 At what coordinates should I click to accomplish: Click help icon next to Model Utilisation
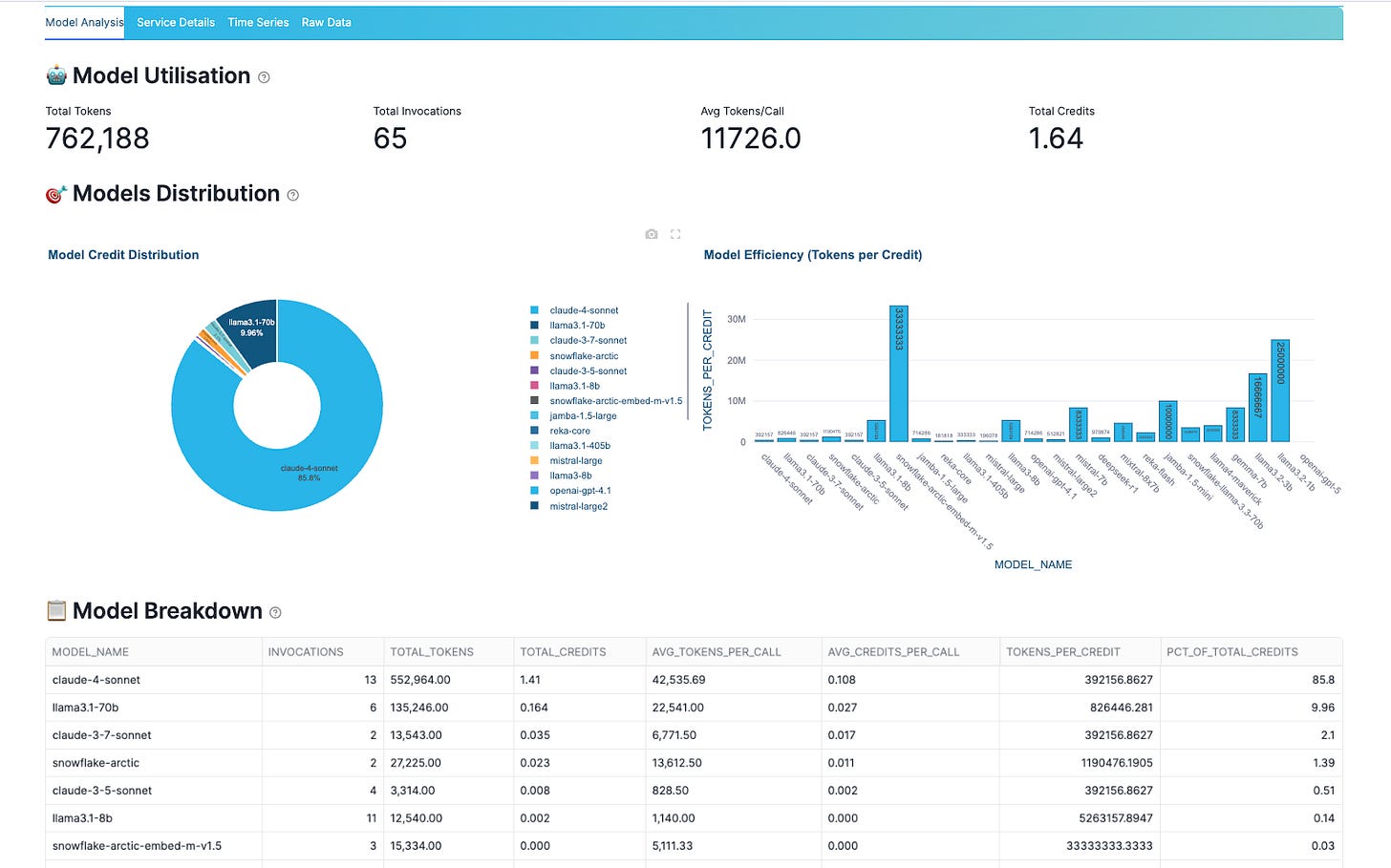pos(264,77)
